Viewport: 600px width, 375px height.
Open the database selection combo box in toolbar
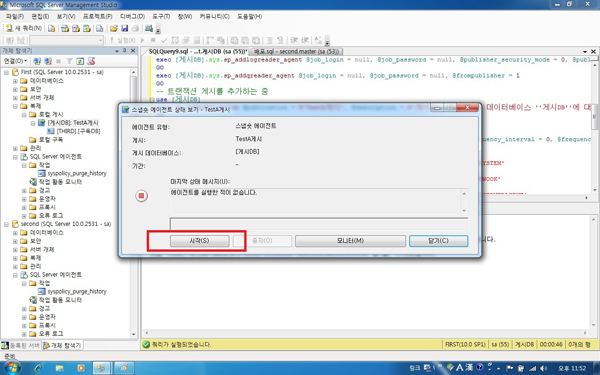(67, 40)
